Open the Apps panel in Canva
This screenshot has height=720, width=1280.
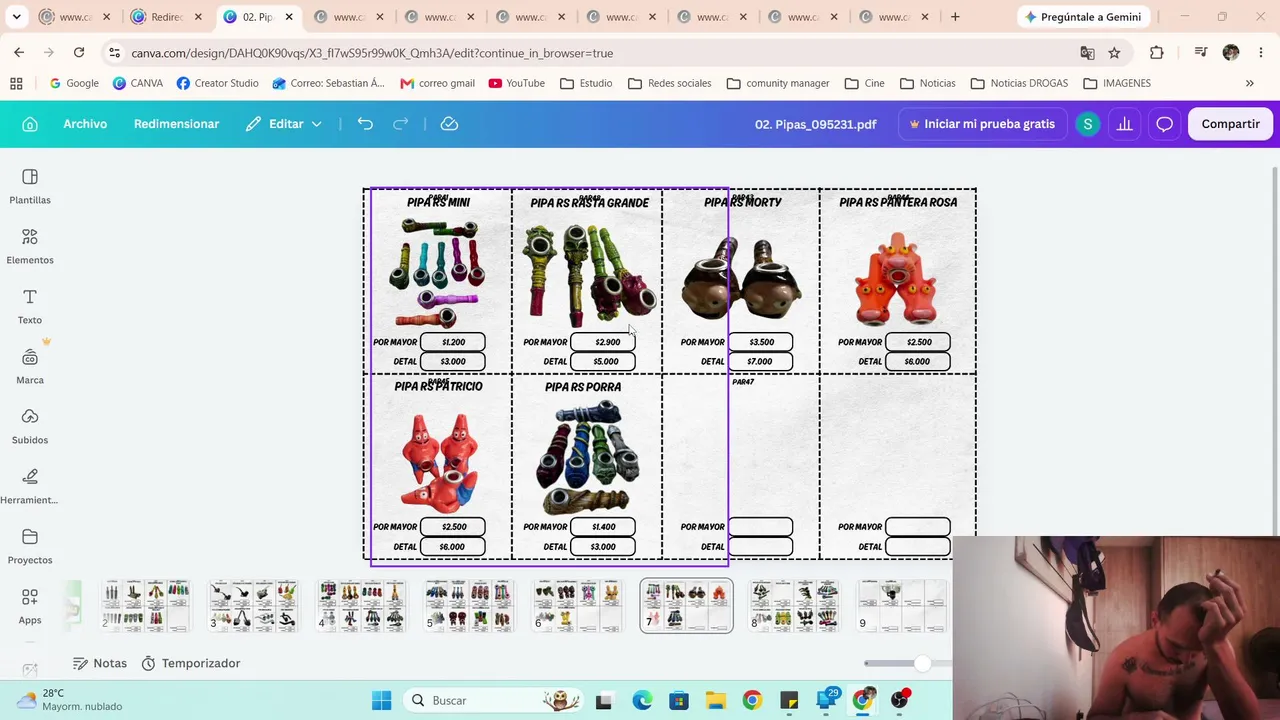point(30,606)
